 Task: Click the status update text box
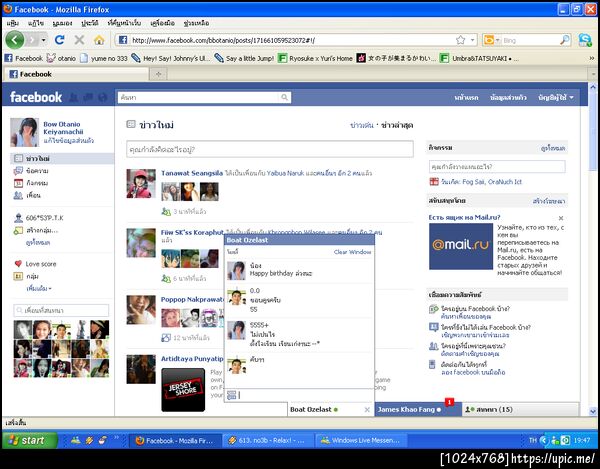coord(270,149)
